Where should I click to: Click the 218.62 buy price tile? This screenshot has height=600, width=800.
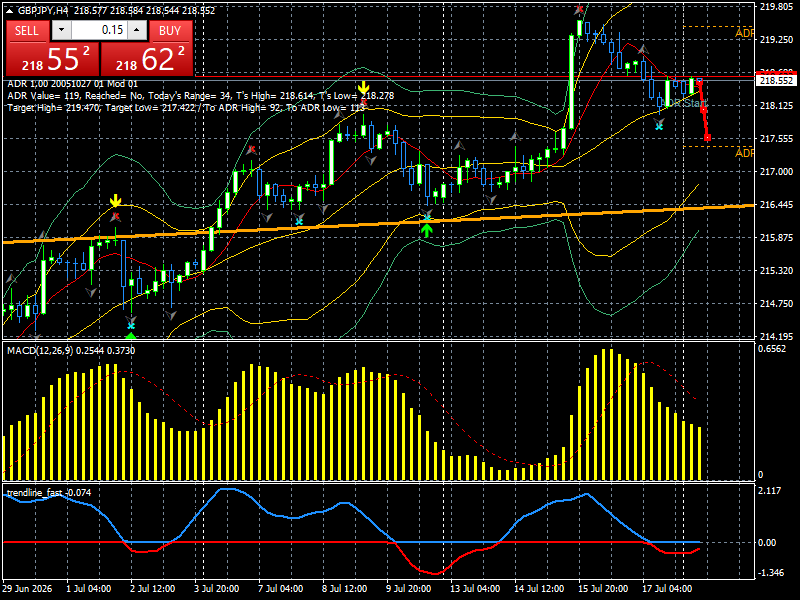point(147,59)
